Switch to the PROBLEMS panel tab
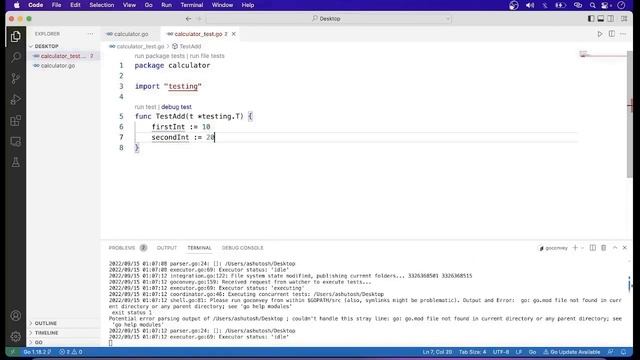 coord(122,248)
